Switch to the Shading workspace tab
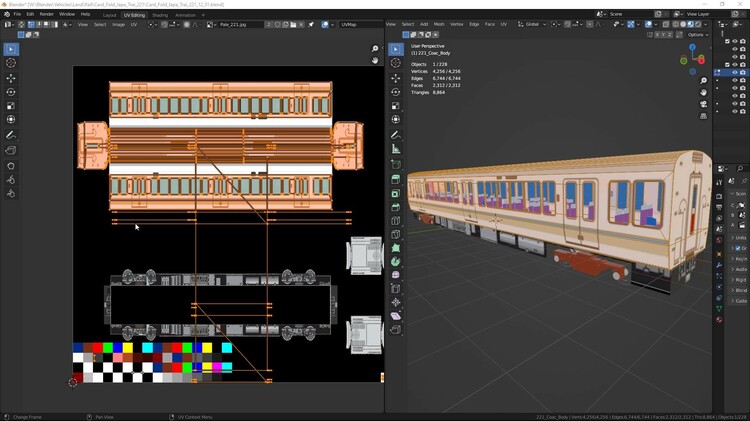 click(x=160, y=15)
